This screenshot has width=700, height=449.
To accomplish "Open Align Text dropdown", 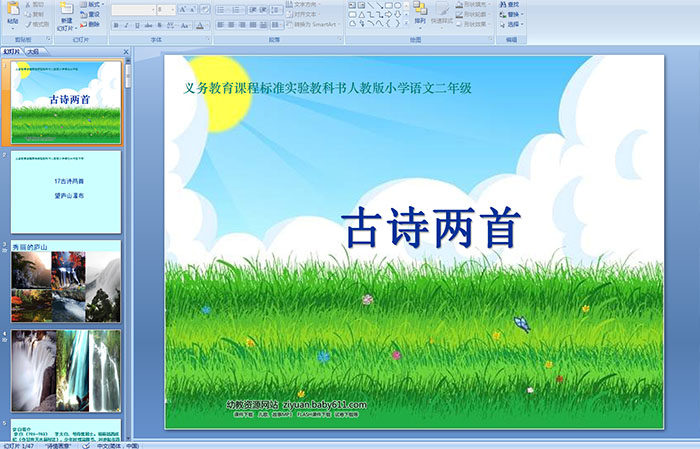I will [x=302, y=14].
